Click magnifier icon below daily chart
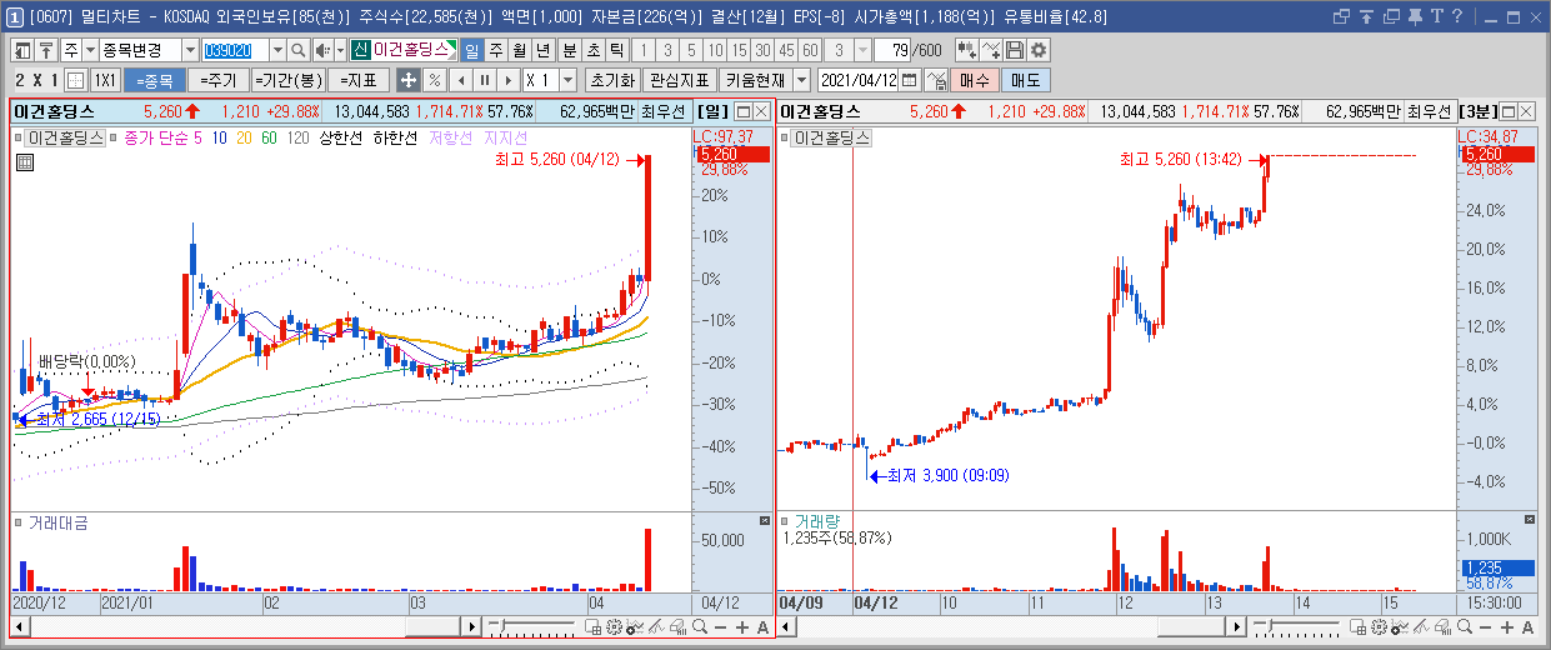 click(699, 627)
